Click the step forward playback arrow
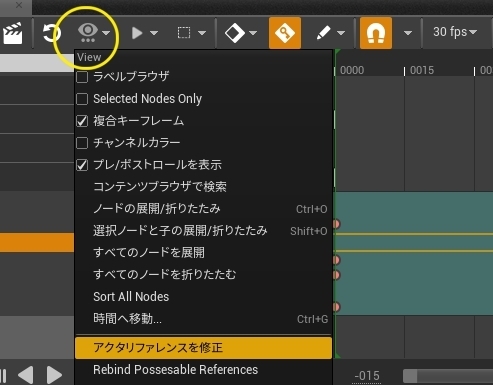Image resolution: width=493 pixels, height=385 pixels. (54, 375)
